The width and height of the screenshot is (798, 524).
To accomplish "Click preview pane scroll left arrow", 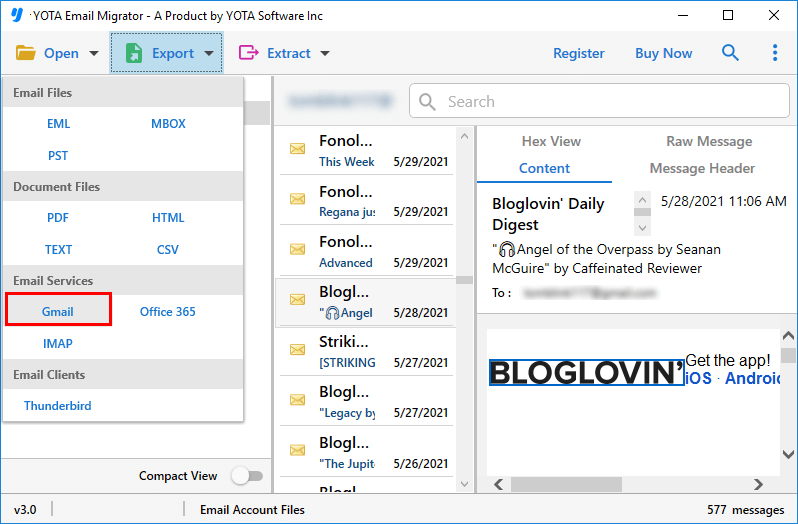I will click(499, 484).
